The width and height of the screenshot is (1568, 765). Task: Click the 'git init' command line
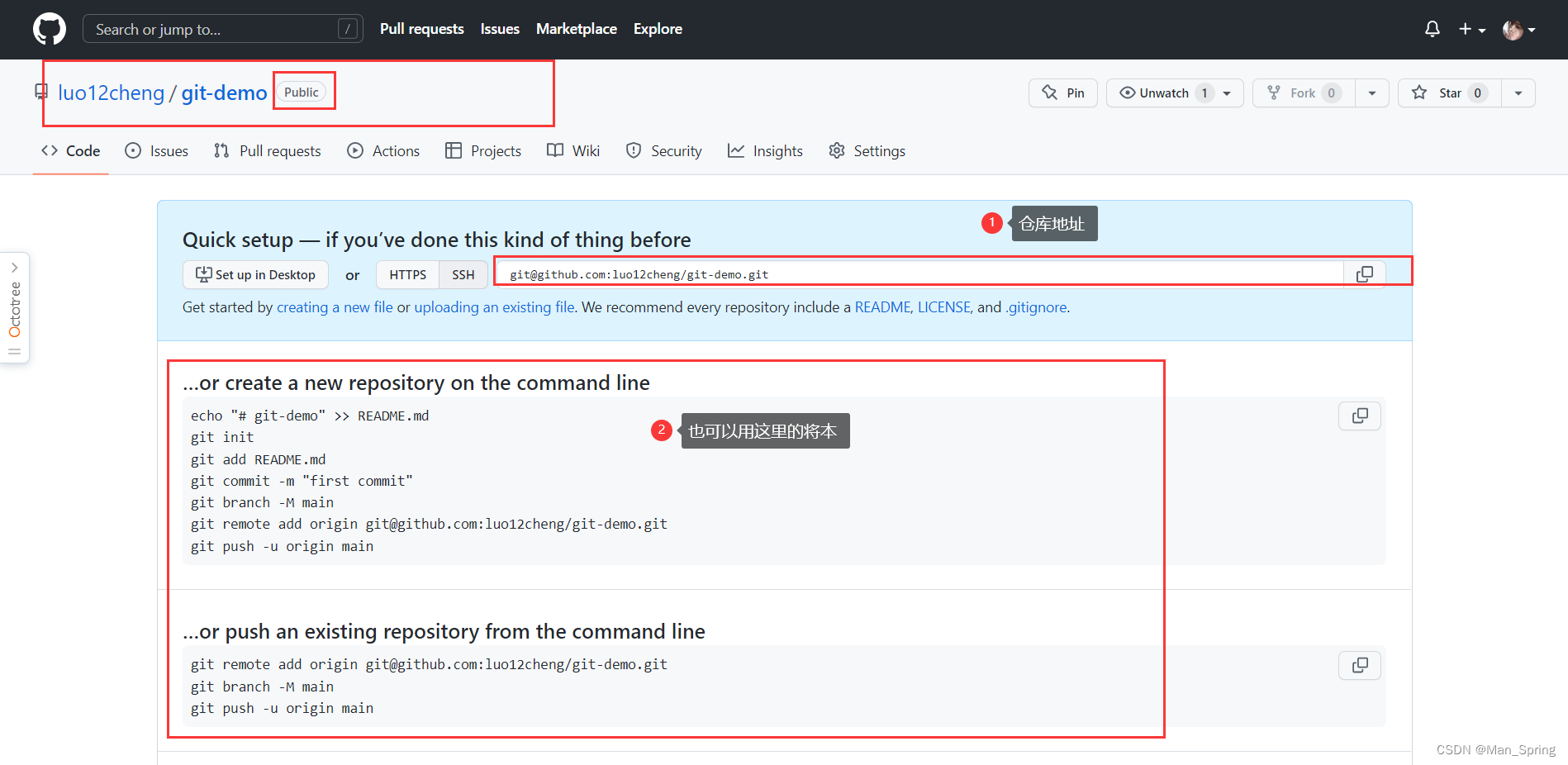point(222,438)
